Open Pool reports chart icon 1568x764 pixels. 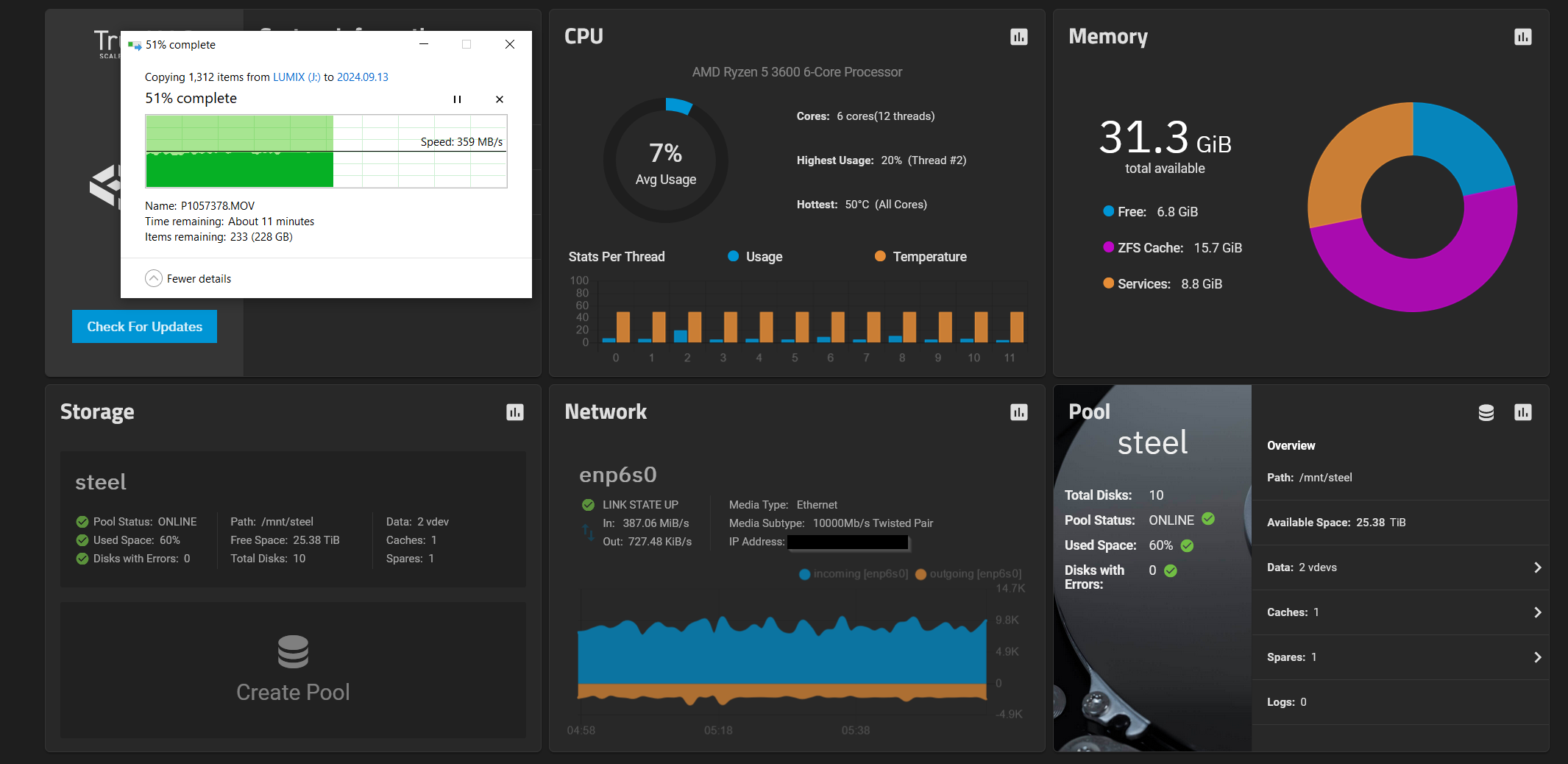(1522, 412)
